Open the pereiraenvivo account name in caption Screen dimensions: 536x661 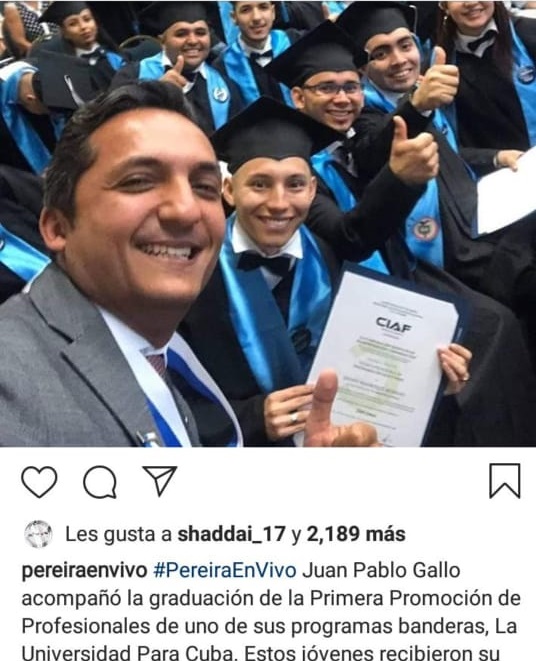coord(84,571)
